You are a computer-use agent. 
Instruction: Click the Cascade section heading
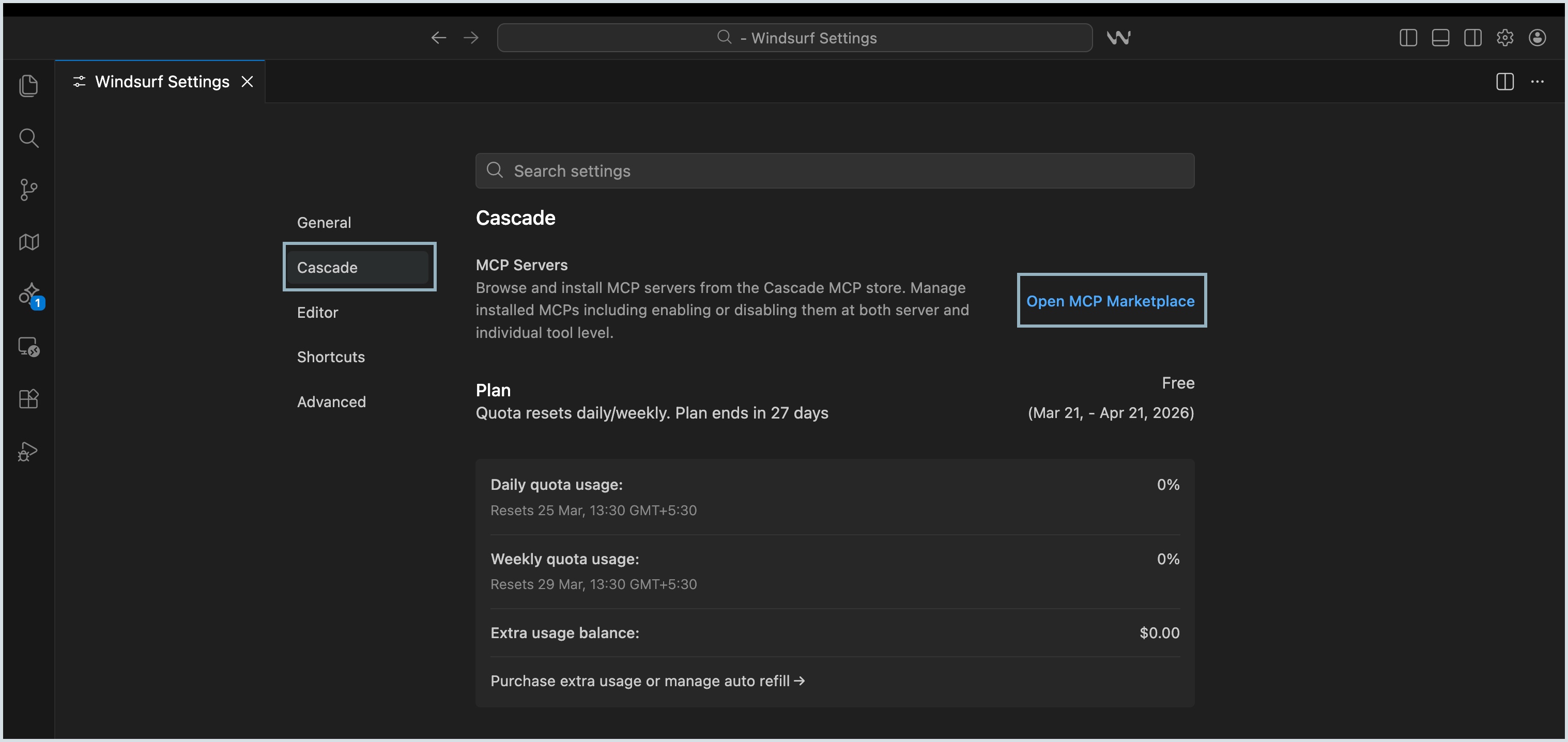point(515,218)
